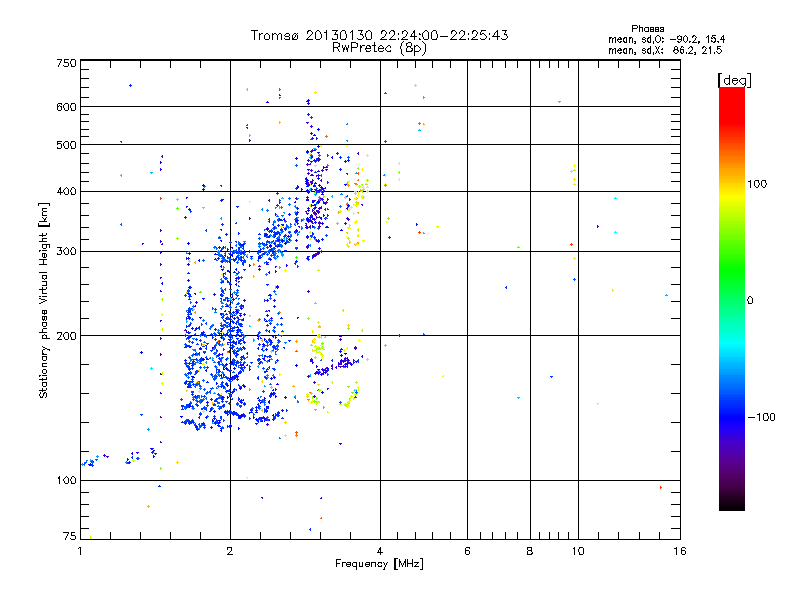
Task: Click the '8' frequency axis tick label
Action: [530, 551]
